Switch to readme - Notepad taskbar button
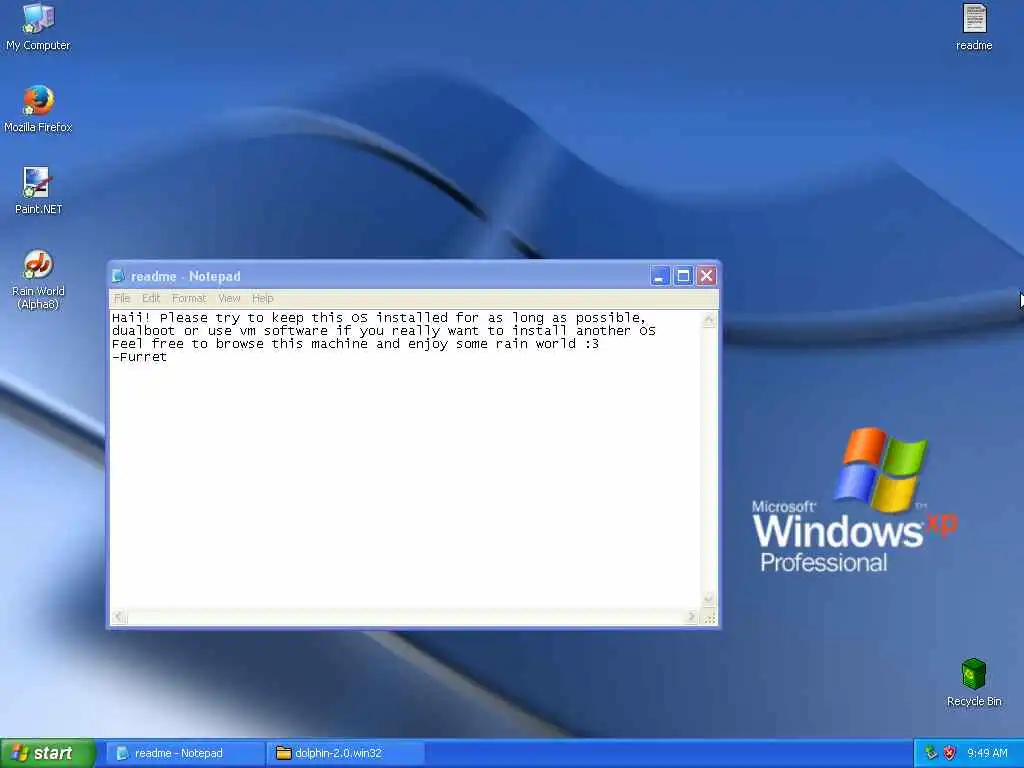The width and height of the screenshot is (1024, 768). 185,753
